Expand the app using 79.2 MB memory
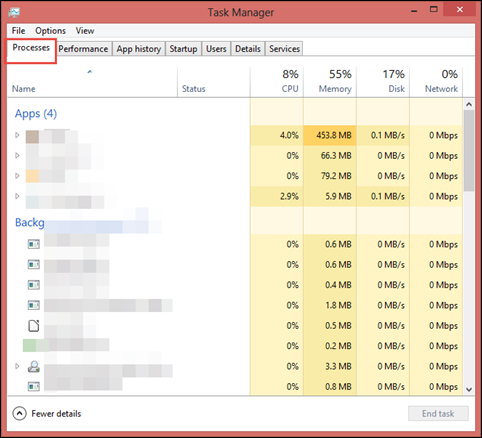The height and width of the screenshot is (438, 482). (x=17, y=176)
